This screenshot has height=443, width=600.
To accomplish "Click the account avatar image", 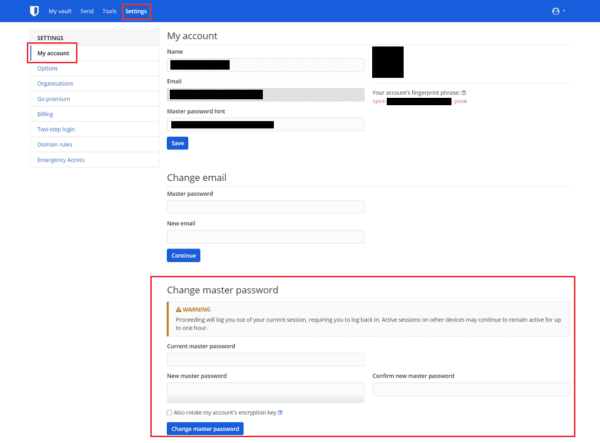I will 388,62.
